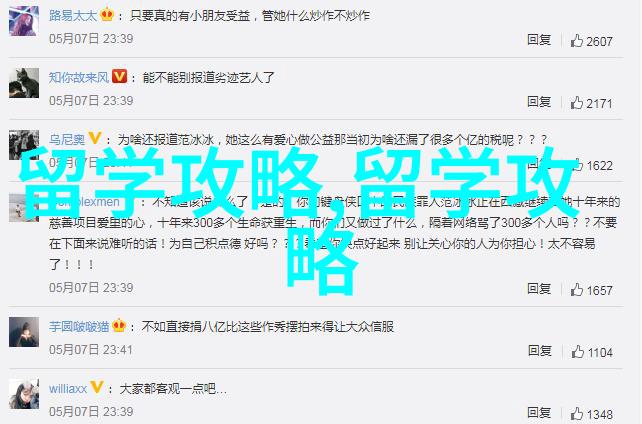642x424 pixels.
Task: Click the crown badge next to 路易太太
Action: (x=107, y=15)
